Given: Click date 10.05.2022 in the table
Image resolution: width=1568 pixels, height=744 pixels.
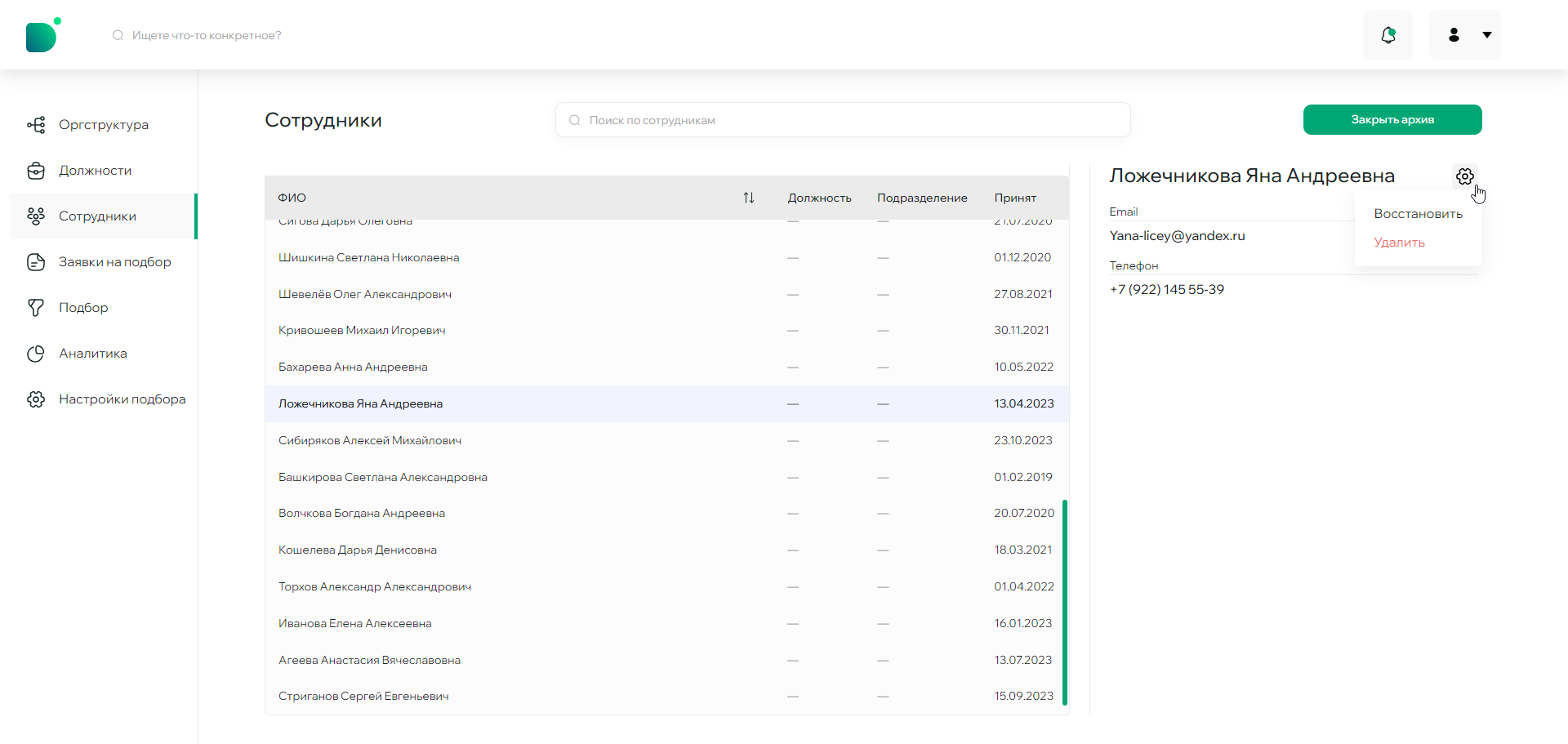Looking at the screenshot, I should 1024,368.
